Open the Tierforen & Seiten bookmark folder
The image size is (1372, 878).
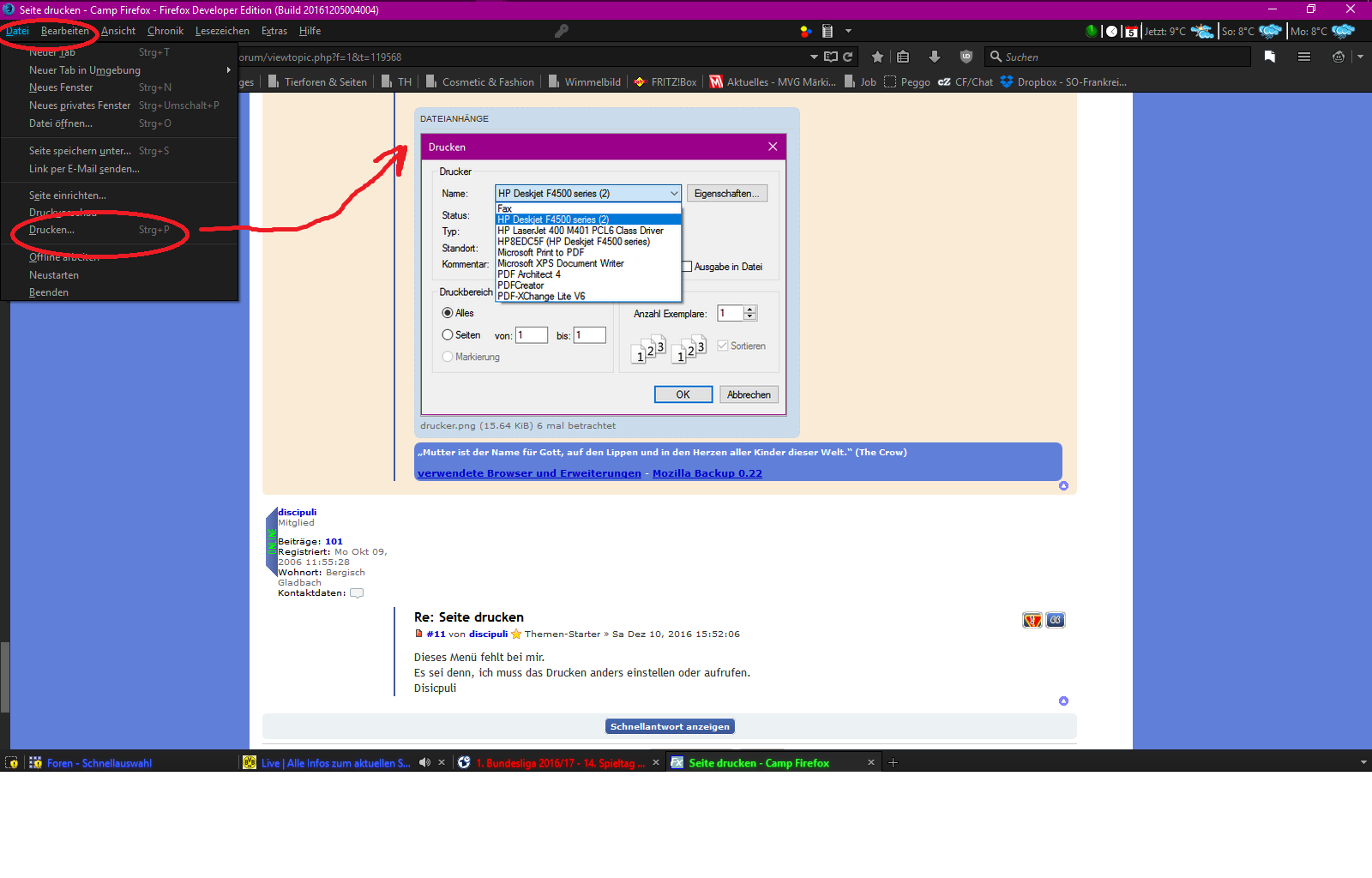click(317, 82)
